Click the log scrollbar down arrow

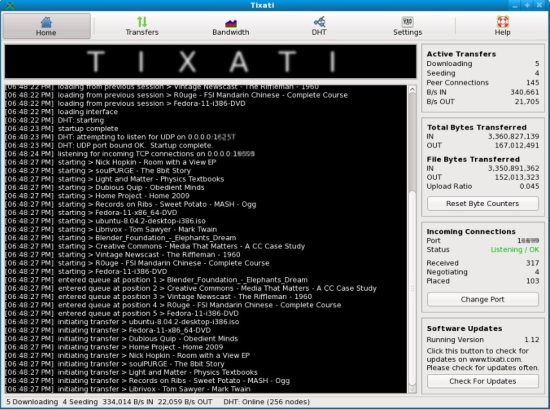(x=412, y=389)
